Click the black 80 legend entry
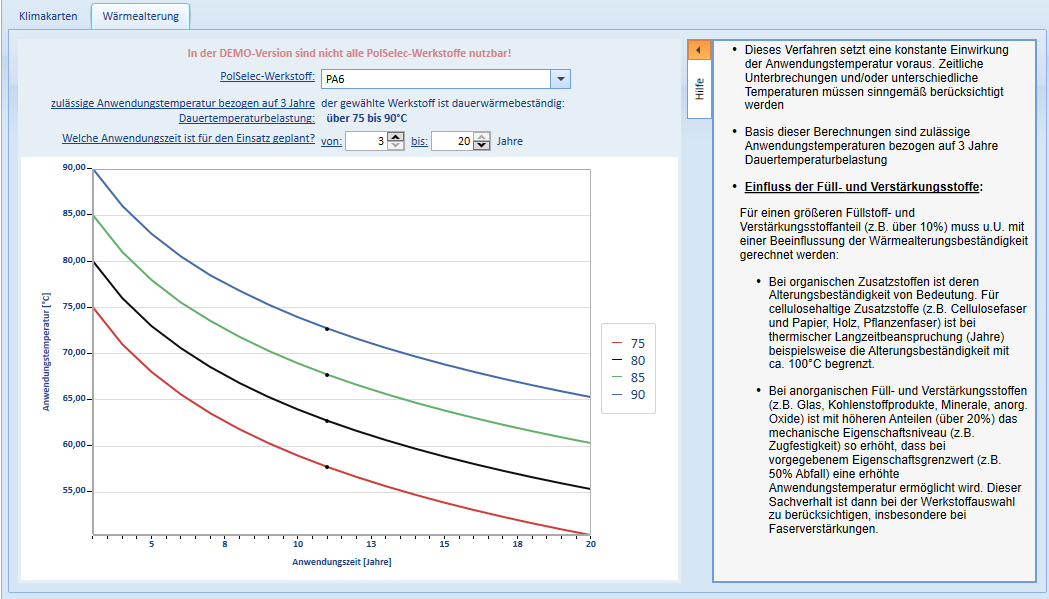The height and width of the screenshot is (599, 1049). coord(628,361)
